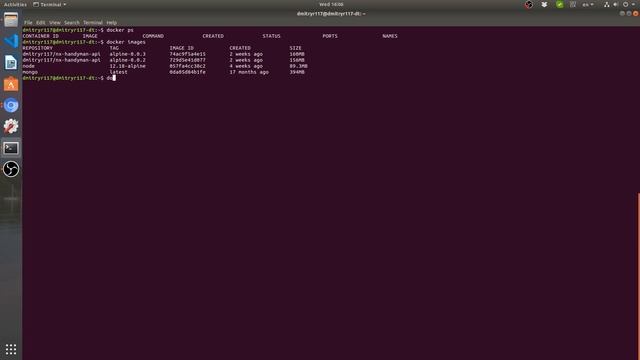This screenshot has width=640, height=360.
Task: Open the Help menu
Action: point(111,23)
